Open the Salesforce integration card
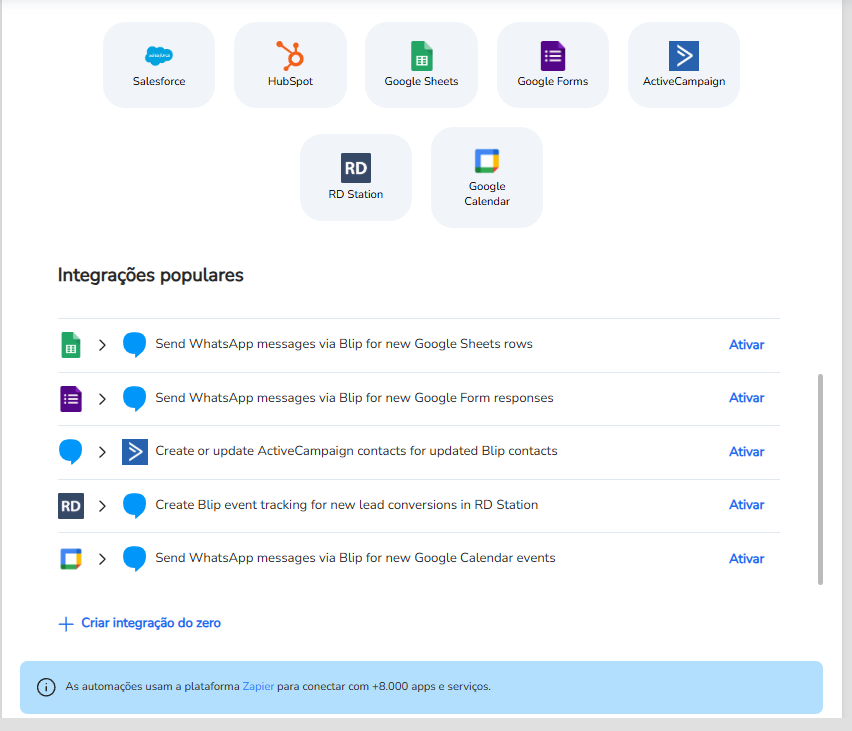Screen dimensions: 852x731 click(159, 65)
